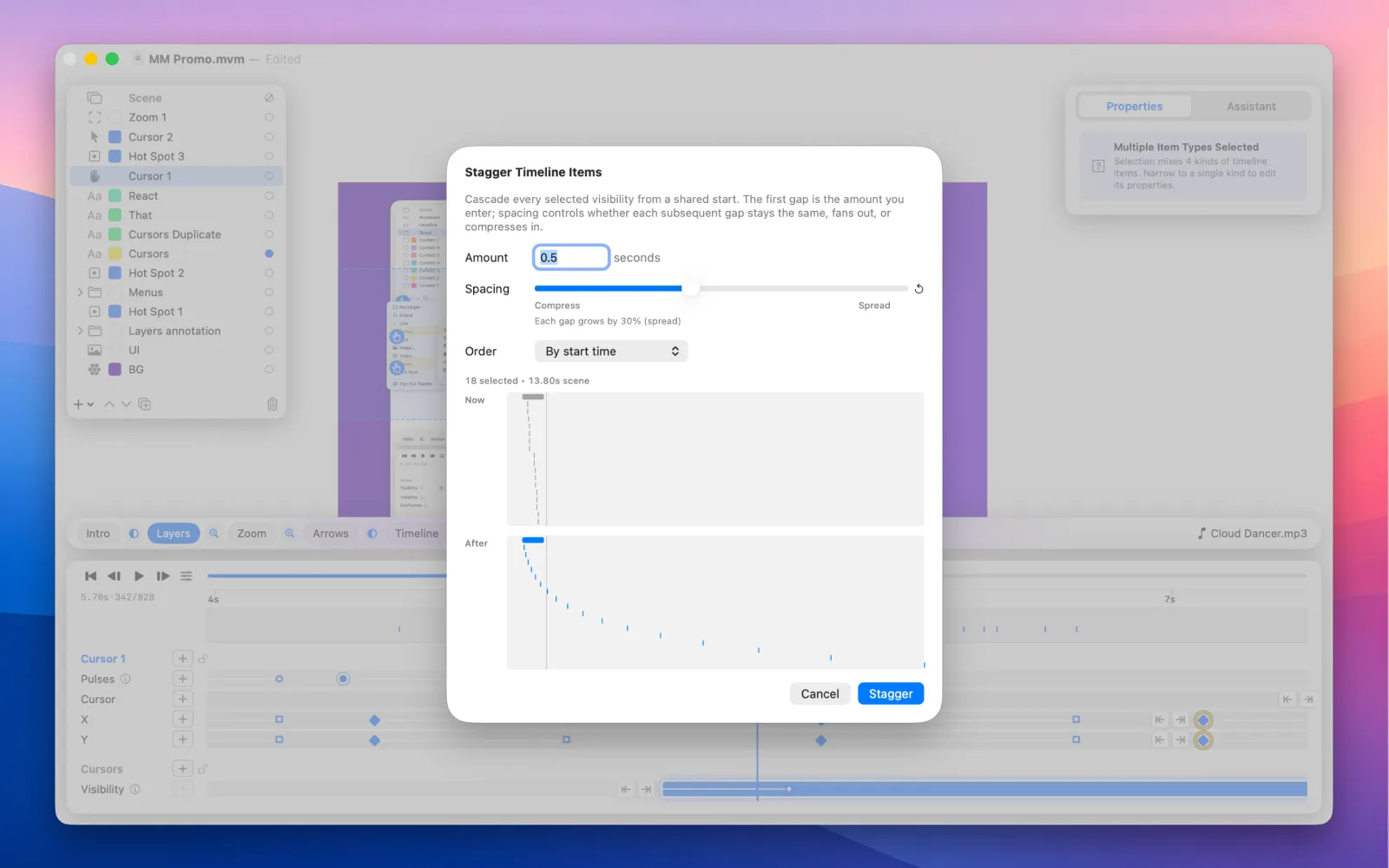Screen dimensions: 1389x868
Task: Jump to previous keyframe on X track
Action: click(x=1160, y=720)
